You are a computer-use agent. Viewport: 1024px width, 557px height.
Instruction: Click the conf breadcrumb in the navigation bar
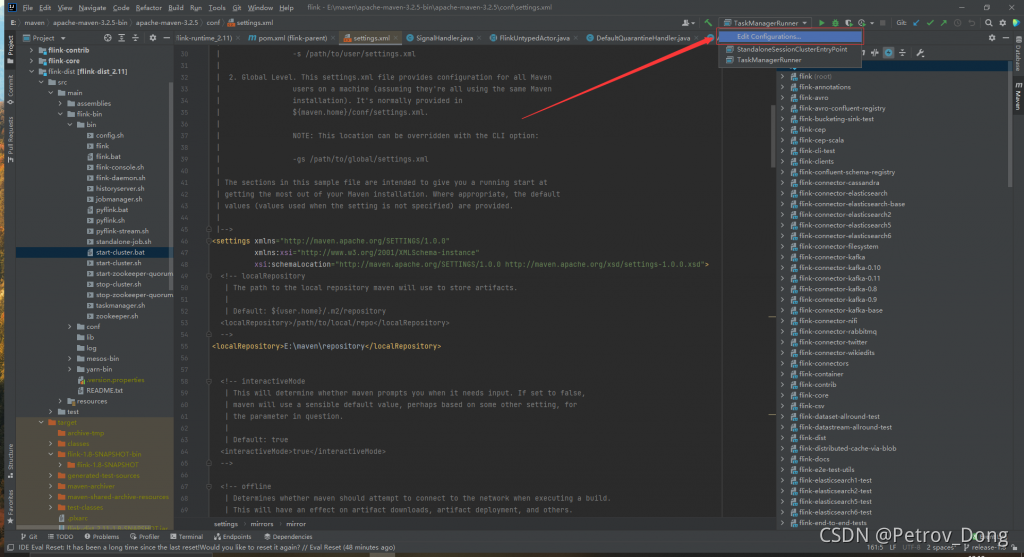click(214, 23)
